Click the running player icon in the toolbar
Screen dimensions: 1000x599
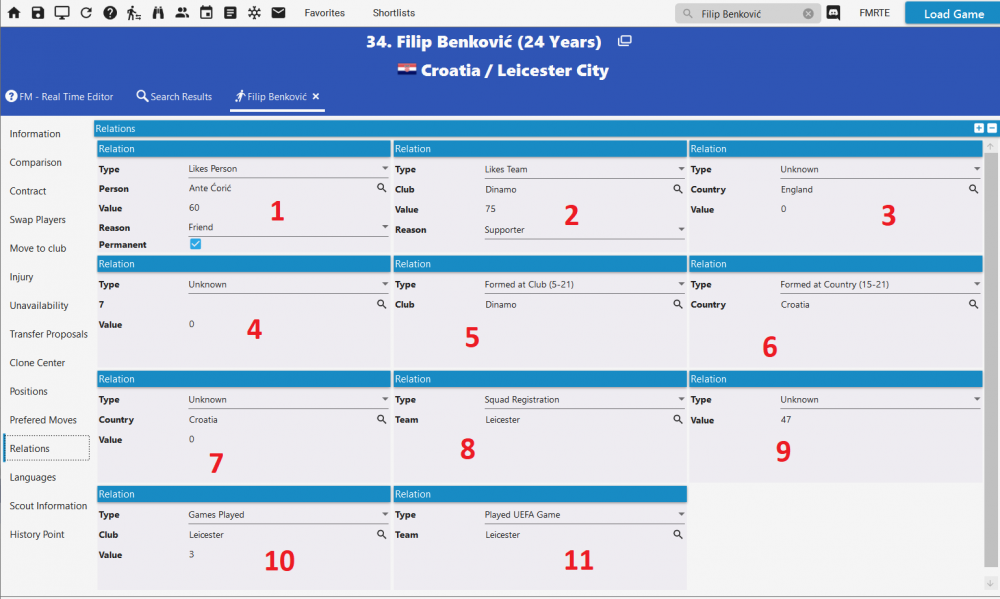point(133,13)
